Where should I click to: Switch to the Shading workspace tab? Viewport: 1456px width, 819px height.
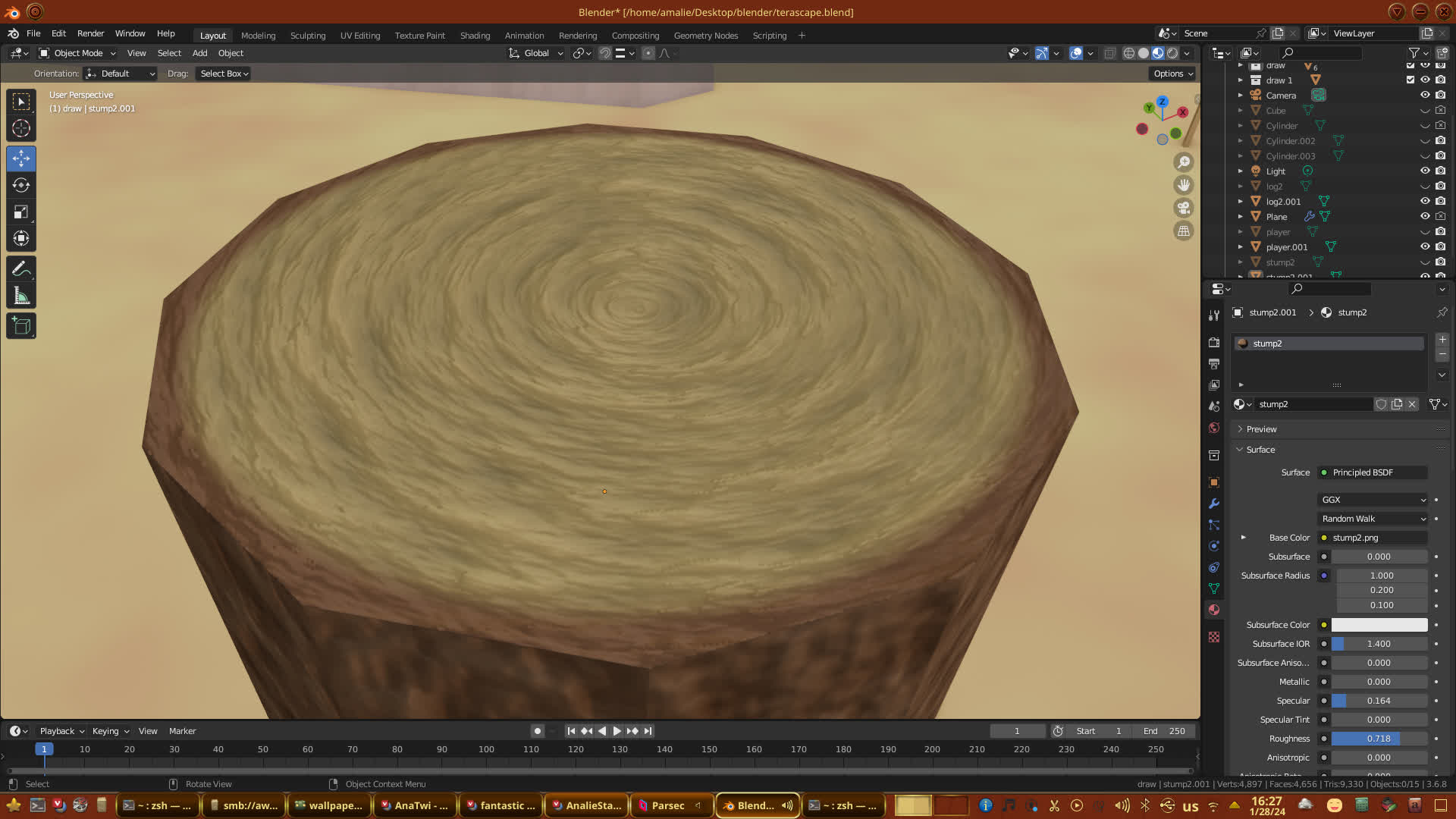point(475,36)
